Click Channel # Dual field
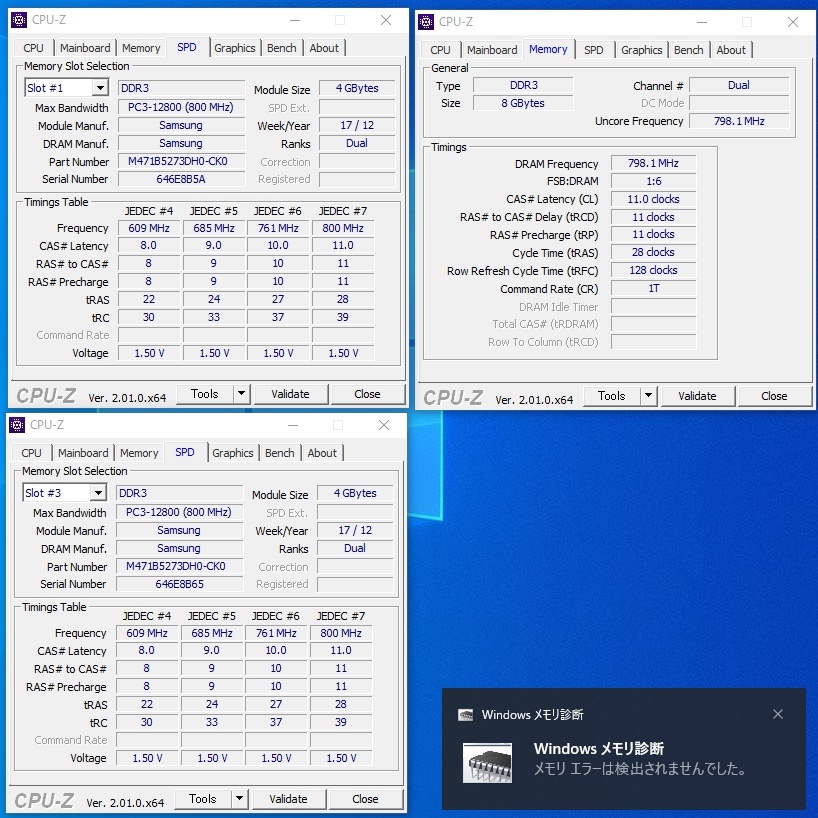Image resolution: width=818 pixels, height=818 pixels. pyautogui.click(x=739, y=85)
